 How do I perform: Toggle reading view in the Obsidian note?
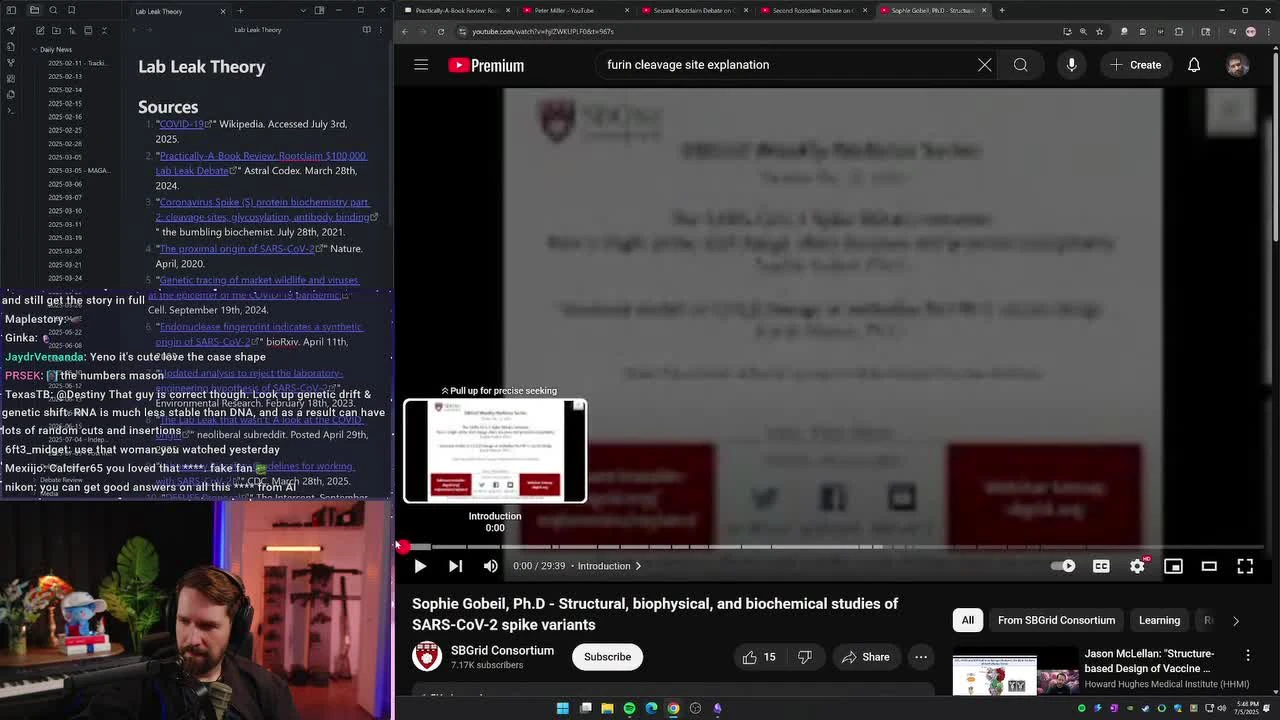(x=366, y=30)
